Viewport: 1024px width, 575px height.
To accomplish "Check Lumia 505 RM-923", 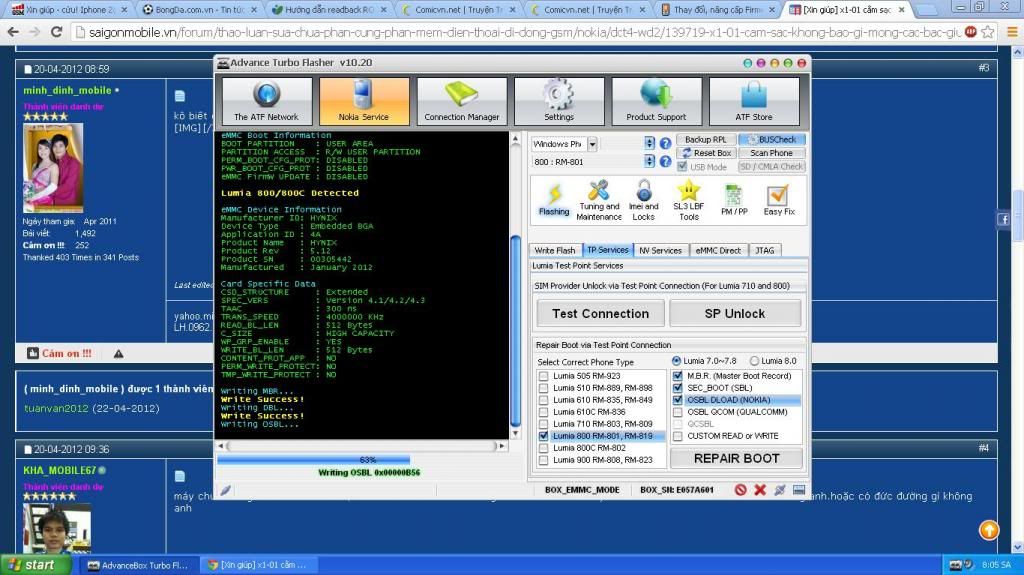I will coord(543,376).
